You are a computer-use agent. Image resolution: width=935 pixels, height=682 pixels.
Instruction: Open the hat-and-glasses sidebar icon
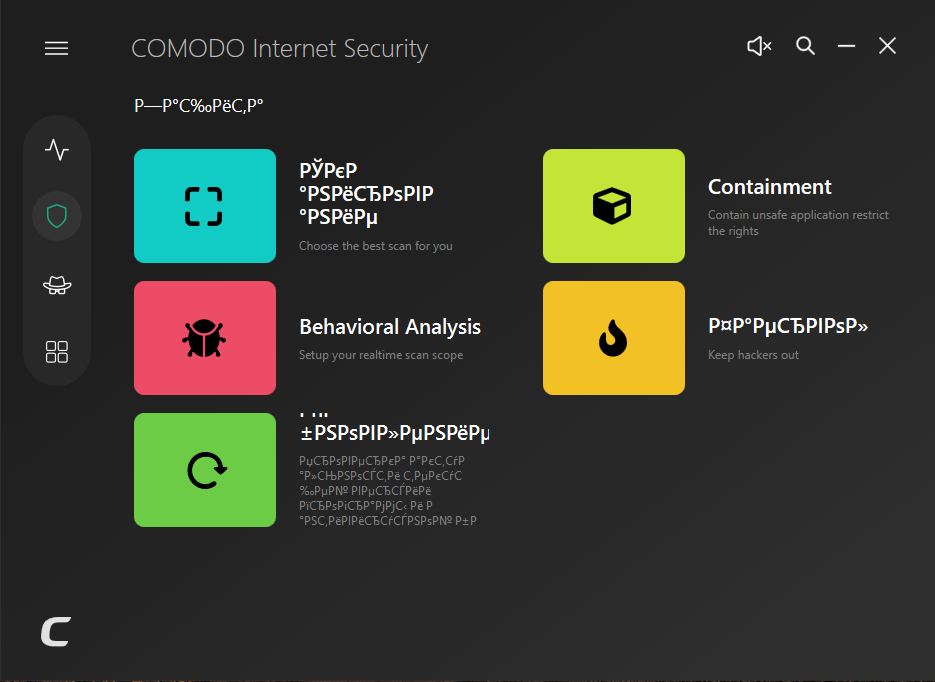click(x=57, y=286)
